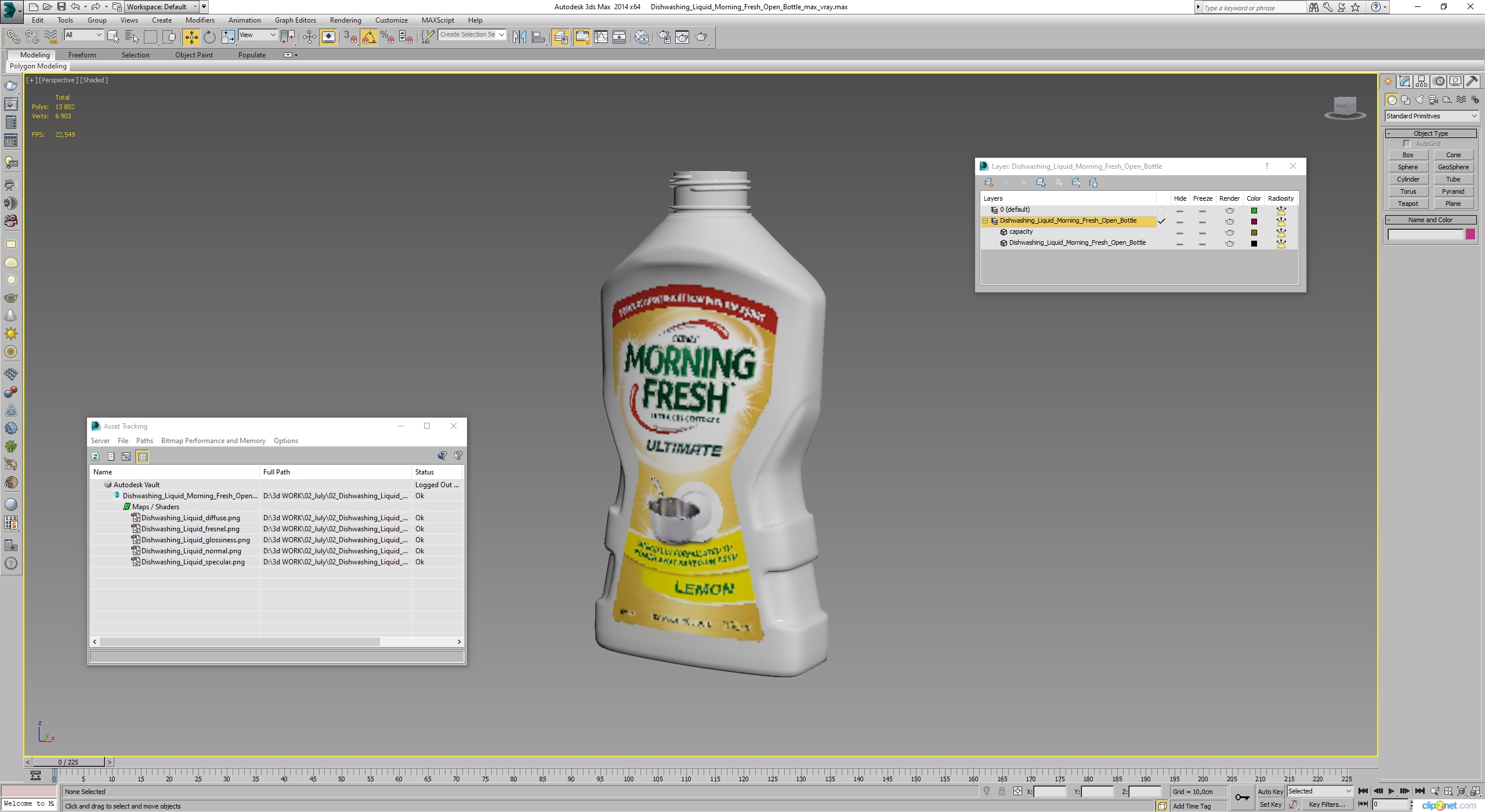
Task: Click the Align tool icon
Action: click(538, 37)
